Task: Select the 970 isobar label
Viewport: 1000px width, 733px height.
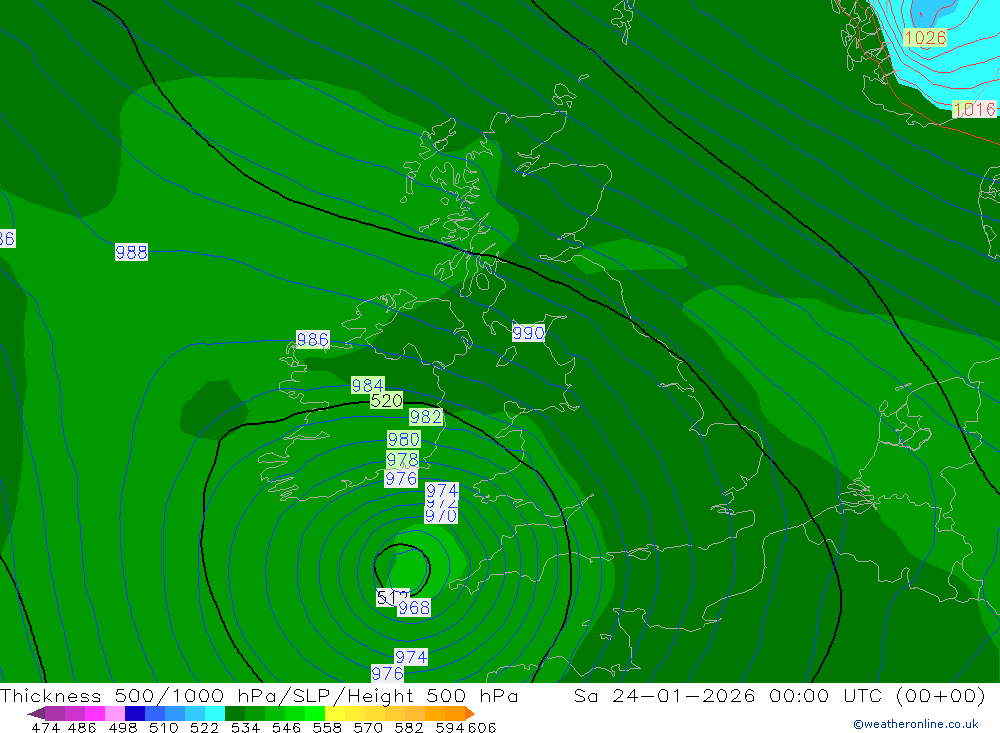Action: [441, 515]
